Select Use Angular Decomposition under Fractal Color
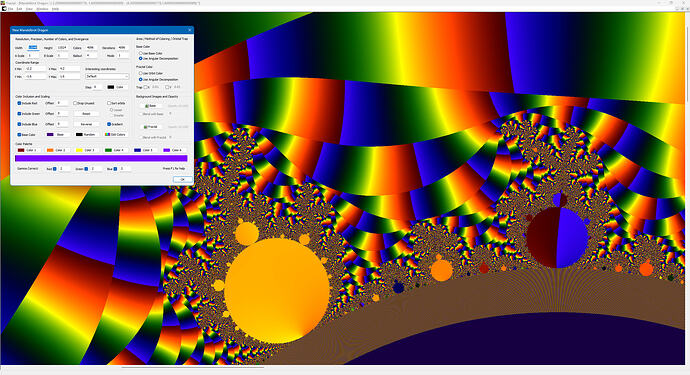690x375 pixels. click(x=140, y=80)
